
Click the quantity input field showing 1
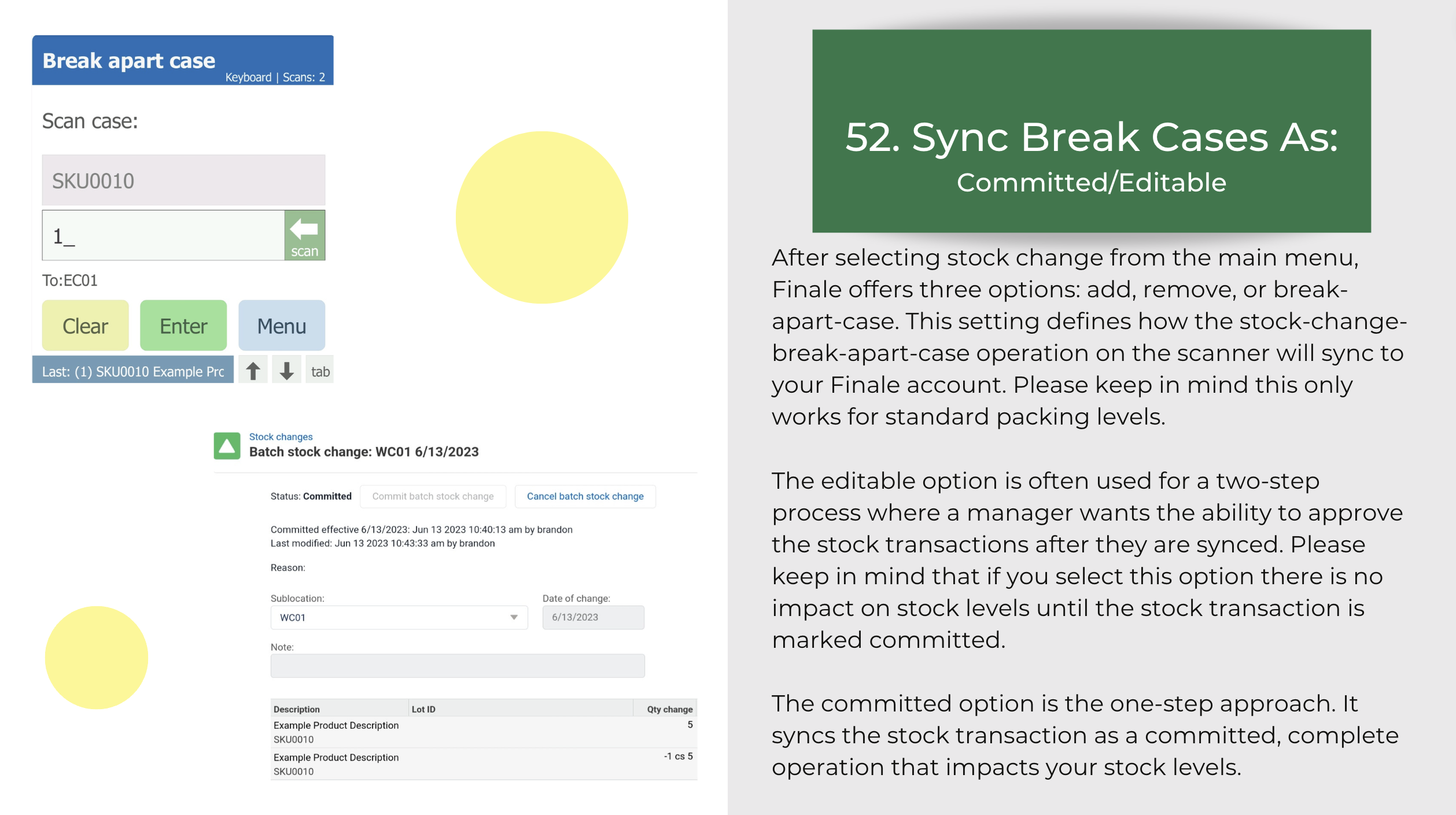click(x=163, y=235)
